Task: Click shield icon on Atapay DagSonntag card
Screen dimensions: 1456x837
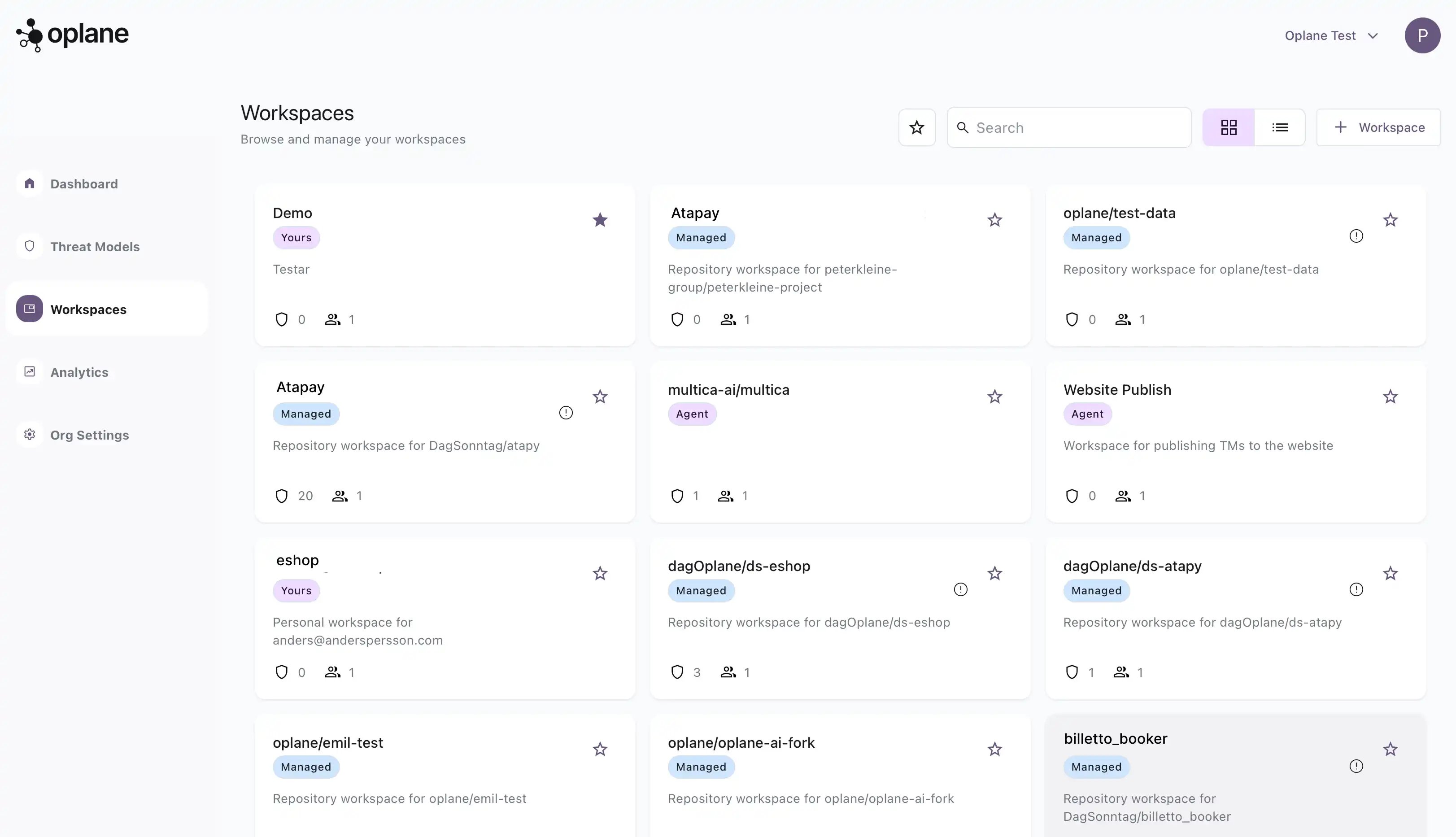Action: pos(282,496)
